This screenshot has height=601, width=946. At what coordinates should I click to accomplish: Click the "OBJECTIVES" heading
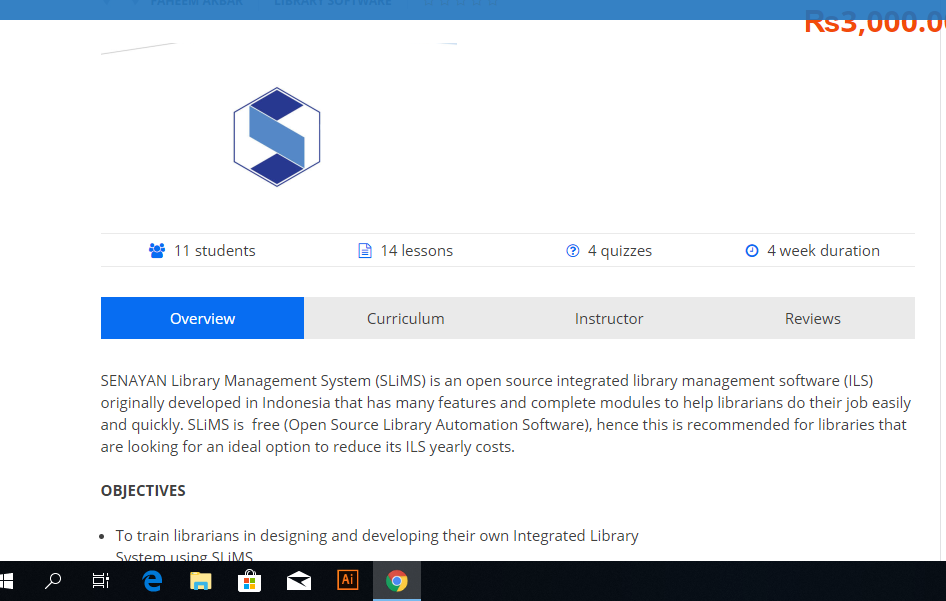[x=143, y=491]
